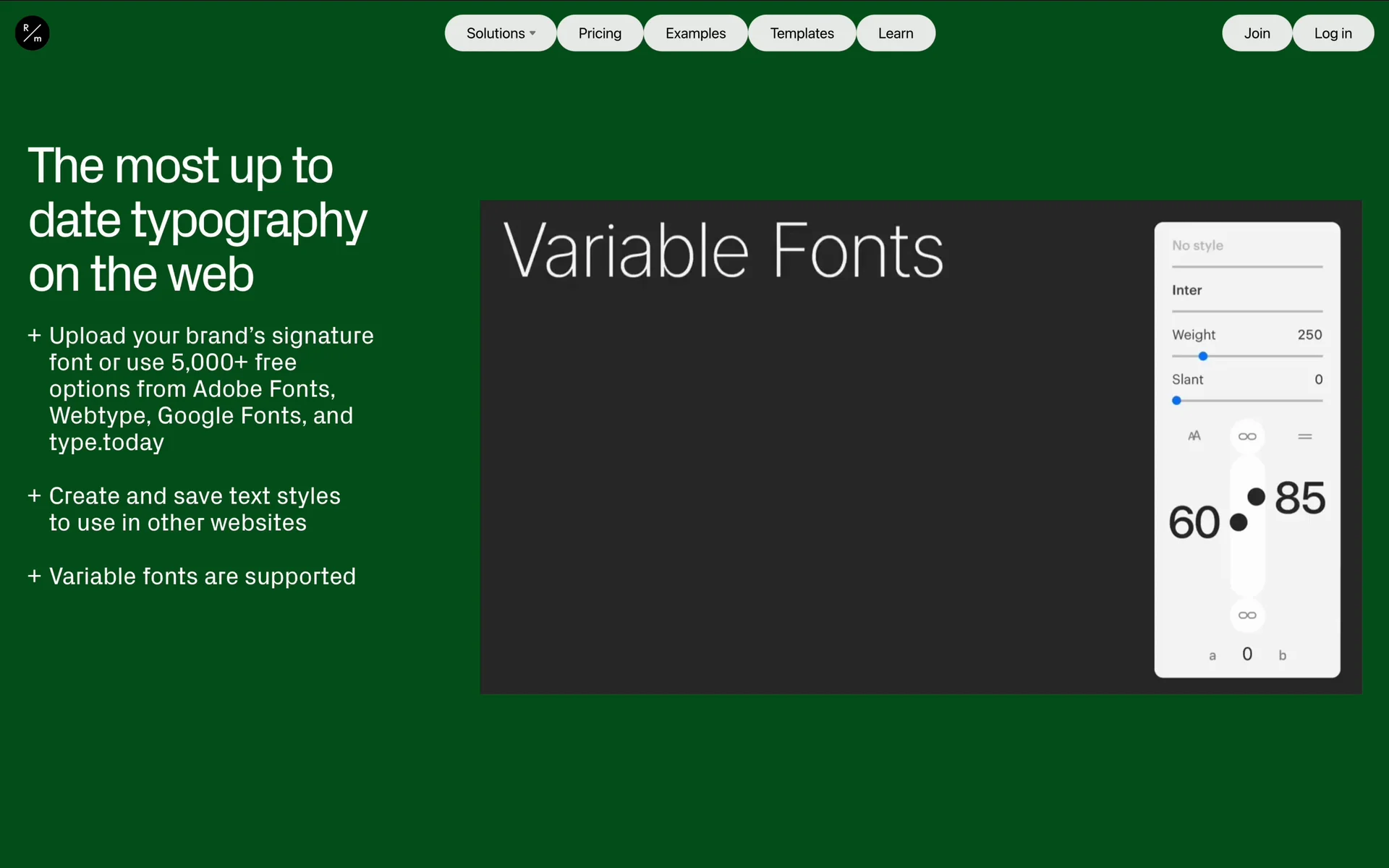Open the Inter font family selector
This screenshot has height=868, width=1389.
(1186, 290)
